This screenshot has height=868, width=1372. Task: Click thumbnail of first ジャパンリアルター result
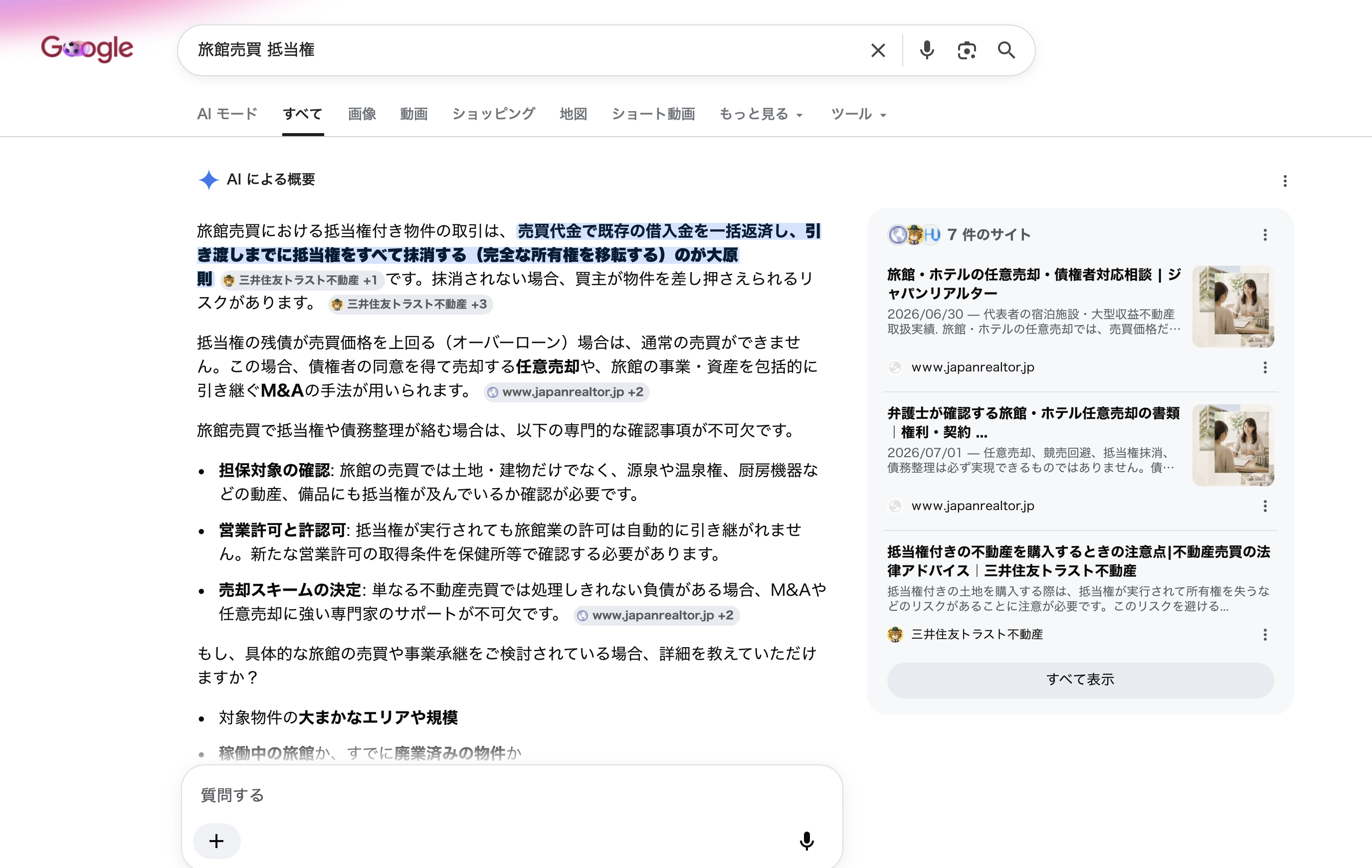tap(1233, 307)
